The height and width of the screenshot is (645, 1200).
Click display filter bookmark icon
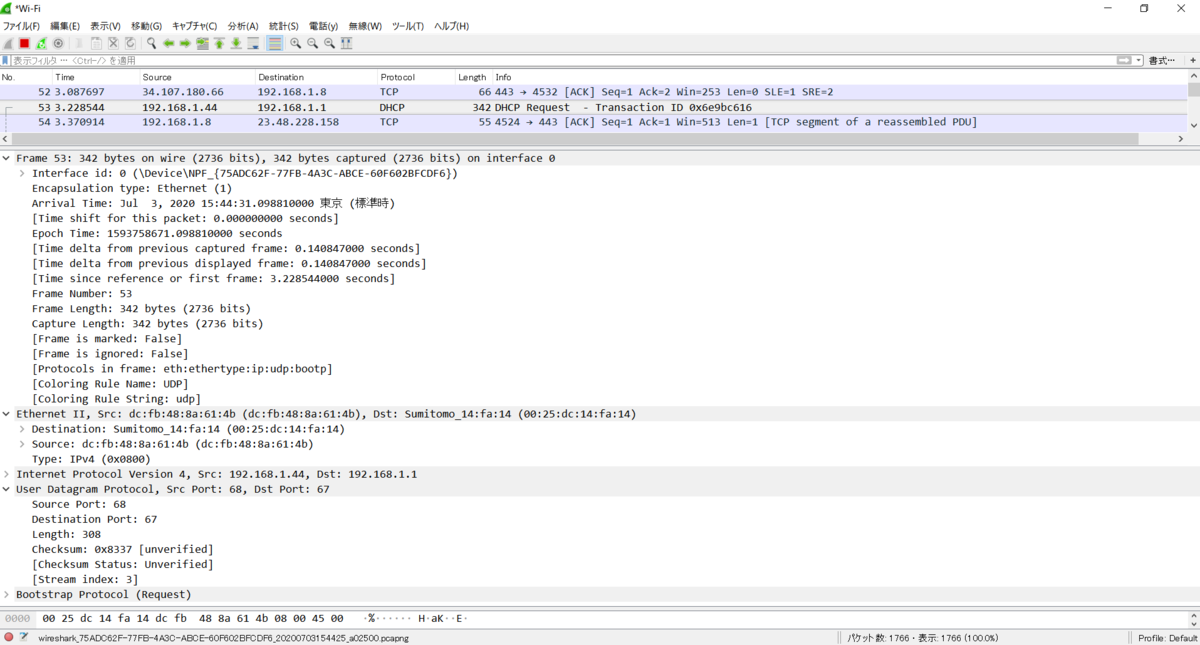(5, 60)
